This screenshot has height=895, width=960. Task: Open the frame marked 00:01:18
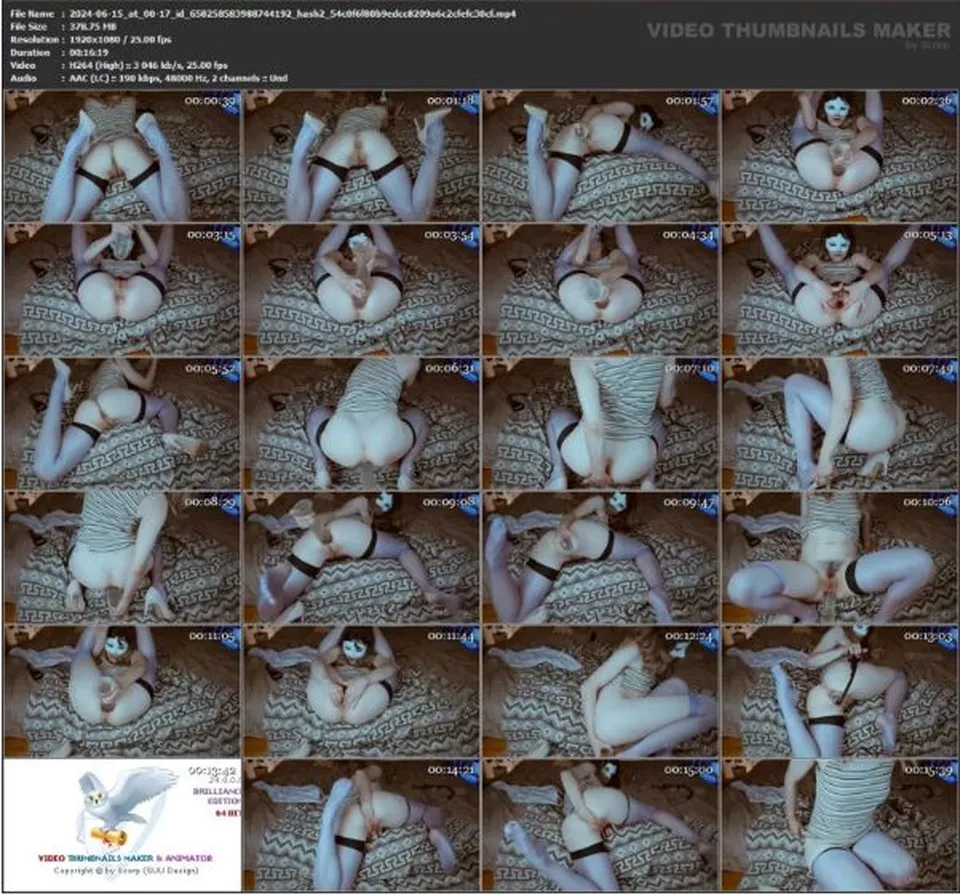pyautogui.click(x=361, y=156)
